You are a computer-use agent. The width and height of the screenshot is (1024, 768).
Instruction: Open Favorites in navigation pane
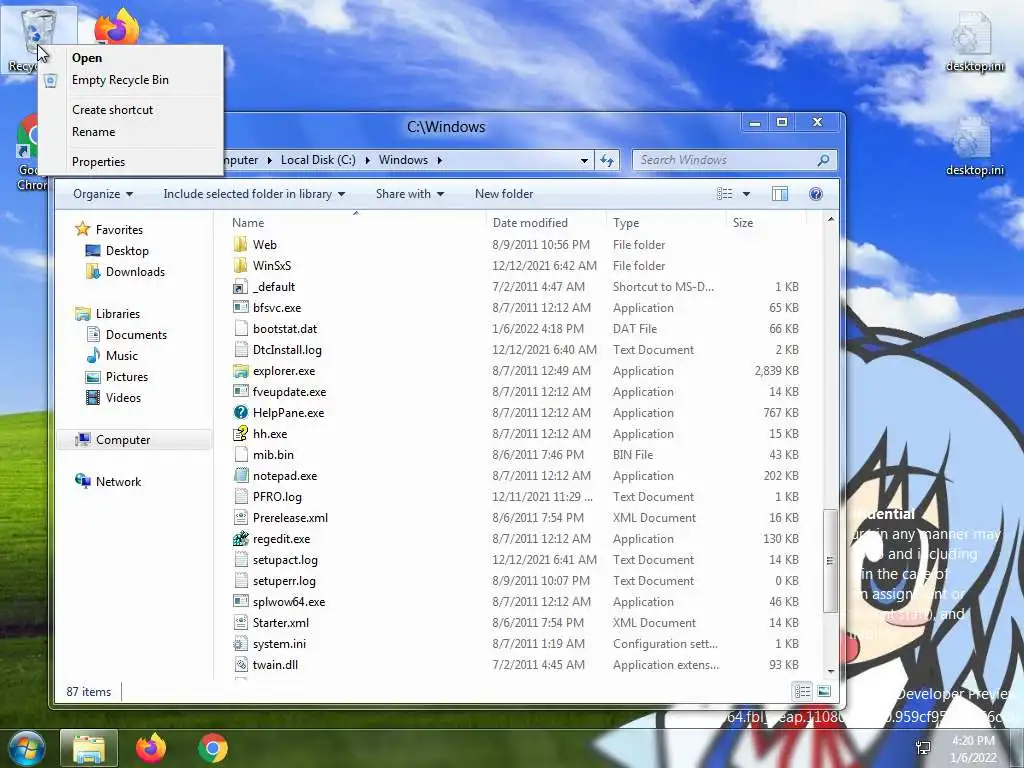pyautogui.click(x=109, y=230)
